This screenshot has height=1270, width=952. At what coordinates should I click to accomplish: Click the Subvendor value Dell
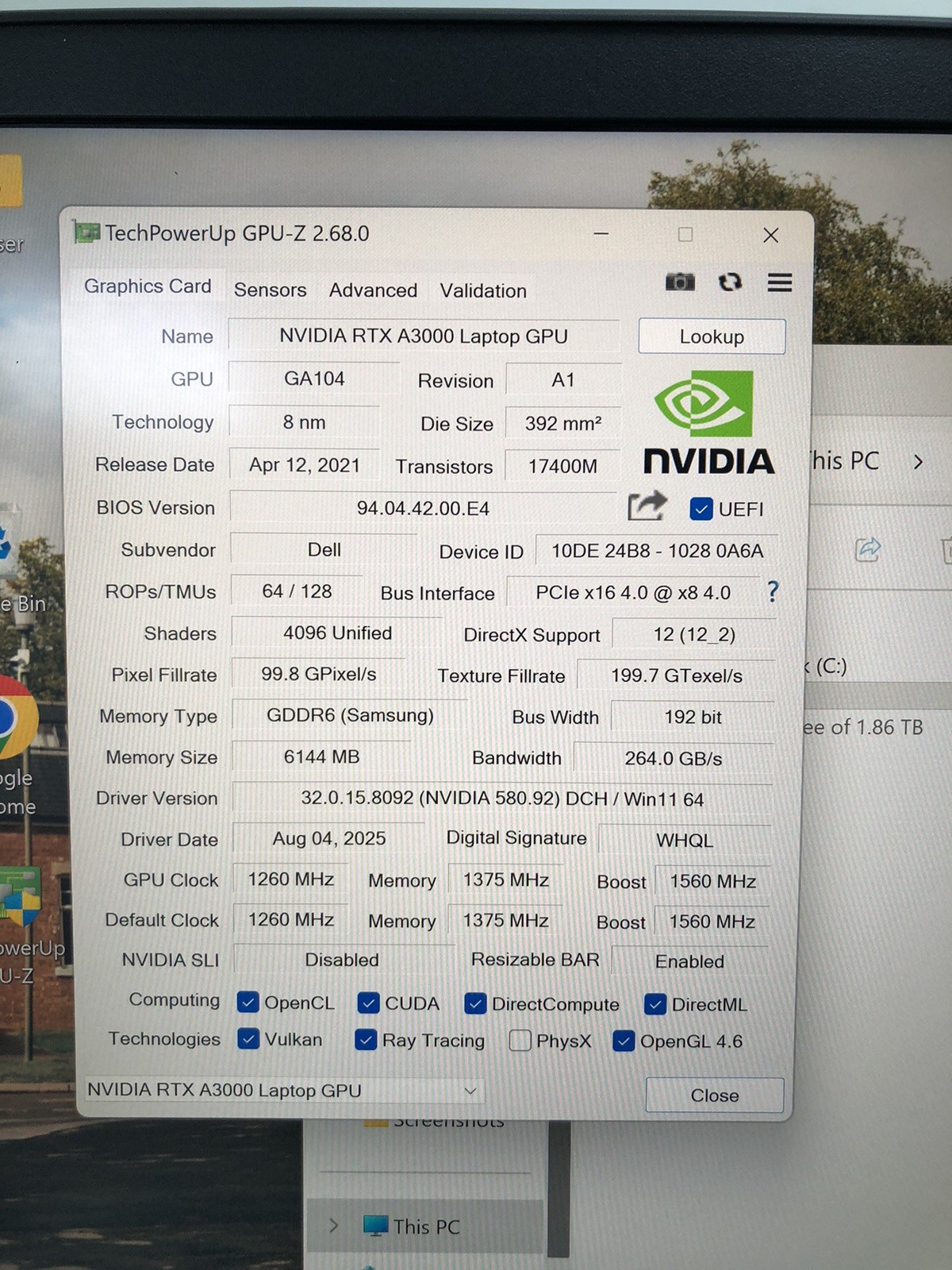pyautogui.click(x=324, y=549)
